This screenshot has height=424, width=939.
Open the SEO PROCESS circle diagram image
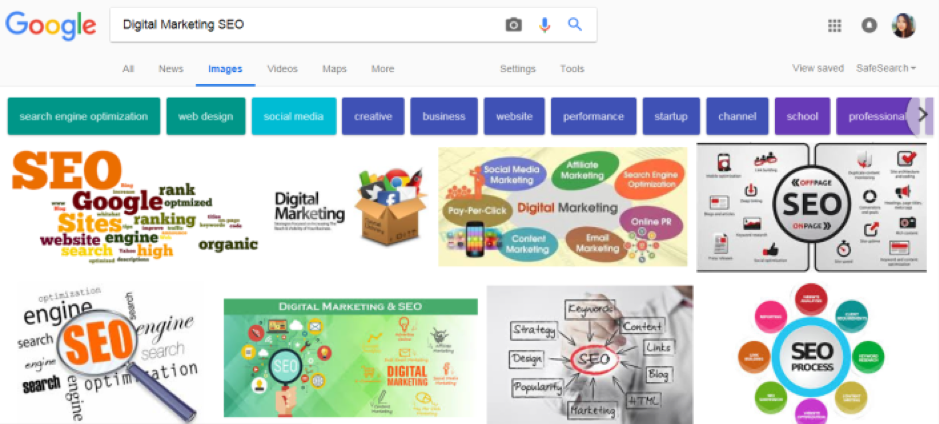tap(811, 353)
